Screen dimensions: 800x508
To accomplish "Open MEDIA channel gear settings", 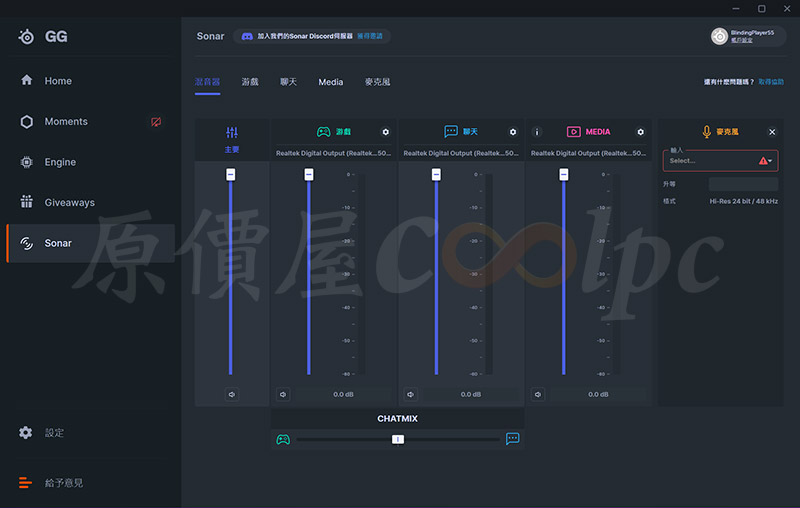I will pos(640,132).
